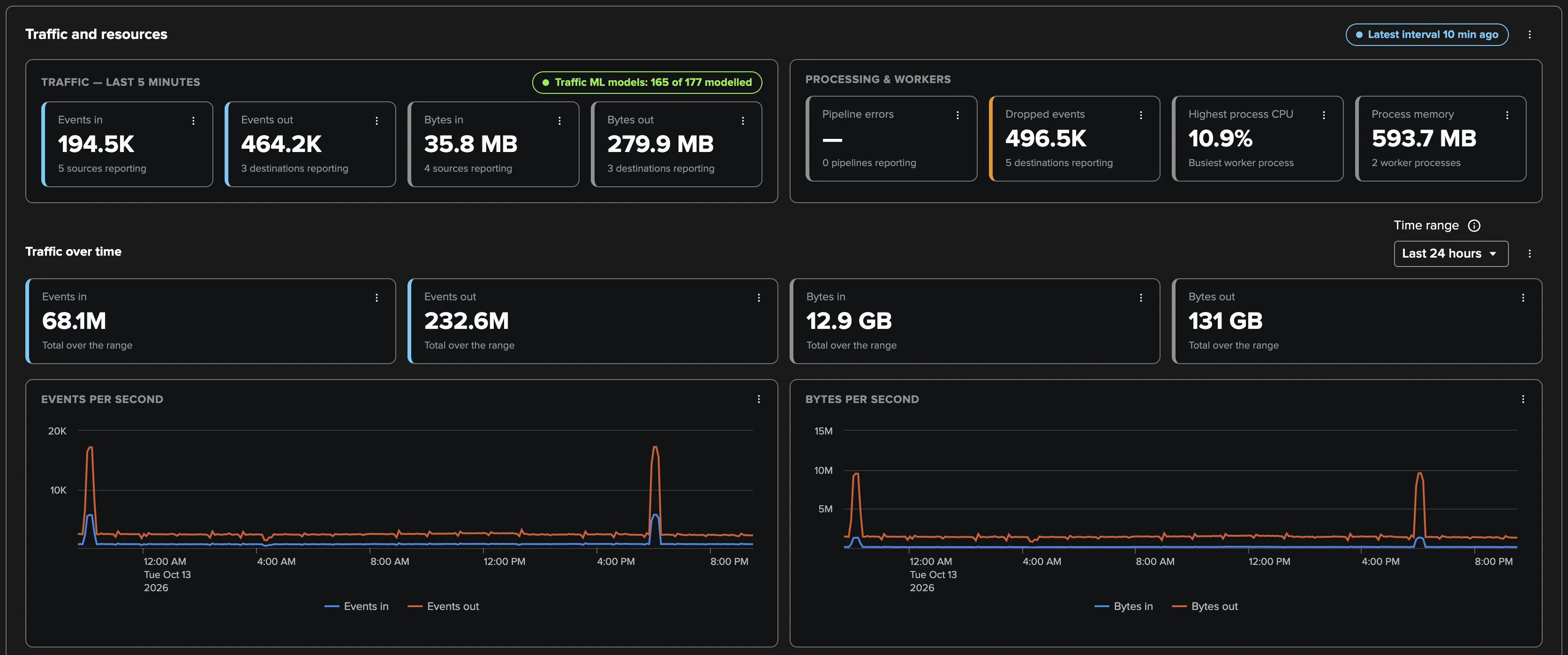Click '0 pipelines reporting' text
This screenshot has height=655, width=1568.
pos(869,163)
